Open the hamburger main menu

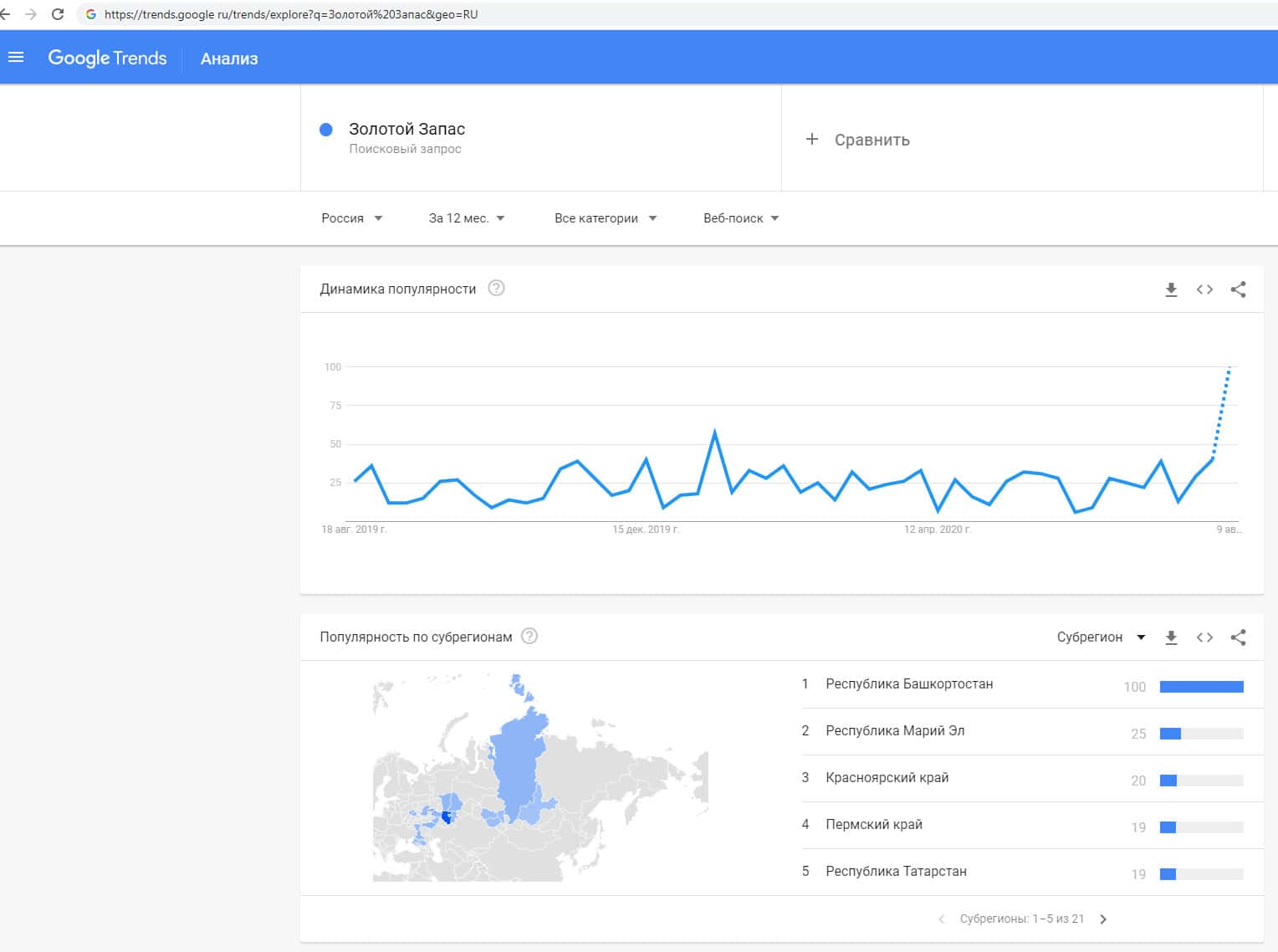tap(16, 58)
